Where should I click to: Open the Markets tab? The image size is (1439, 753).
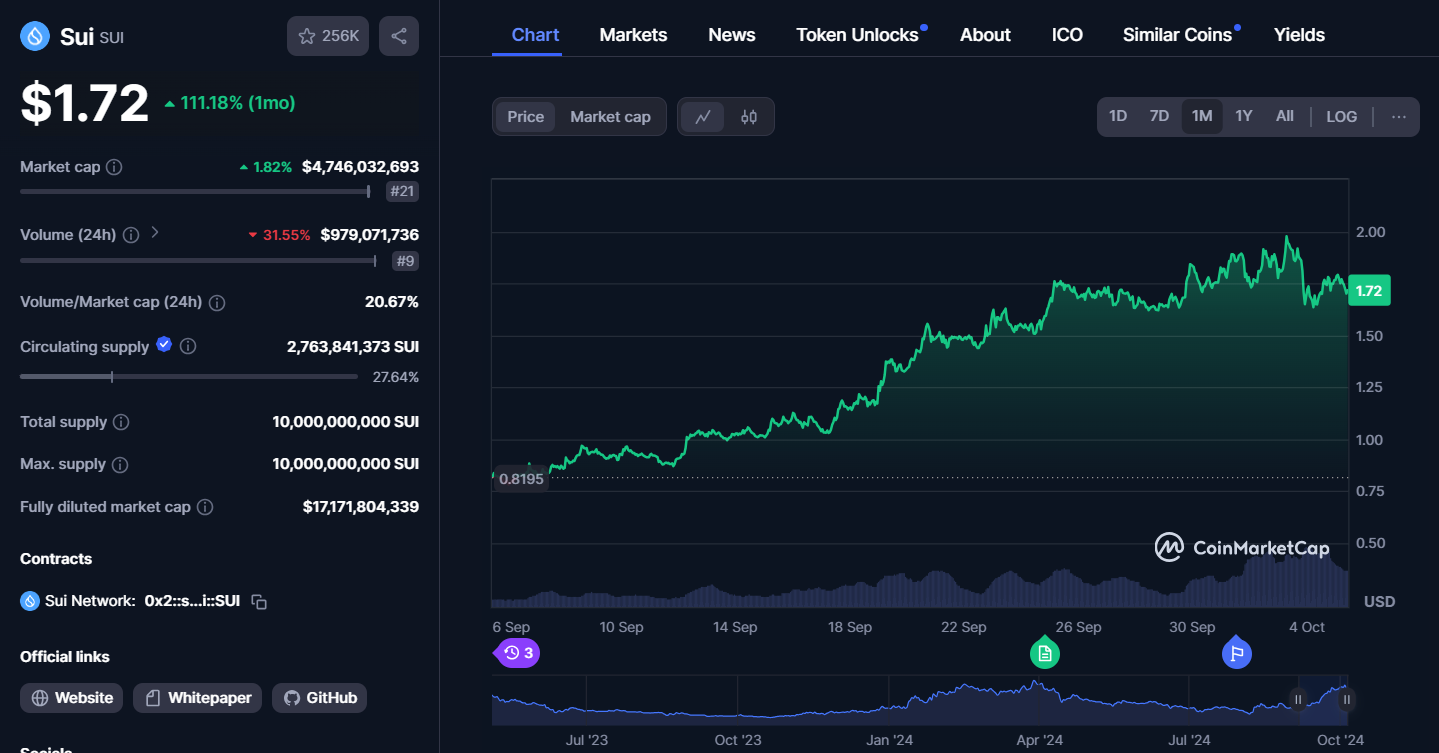point(633,35)
